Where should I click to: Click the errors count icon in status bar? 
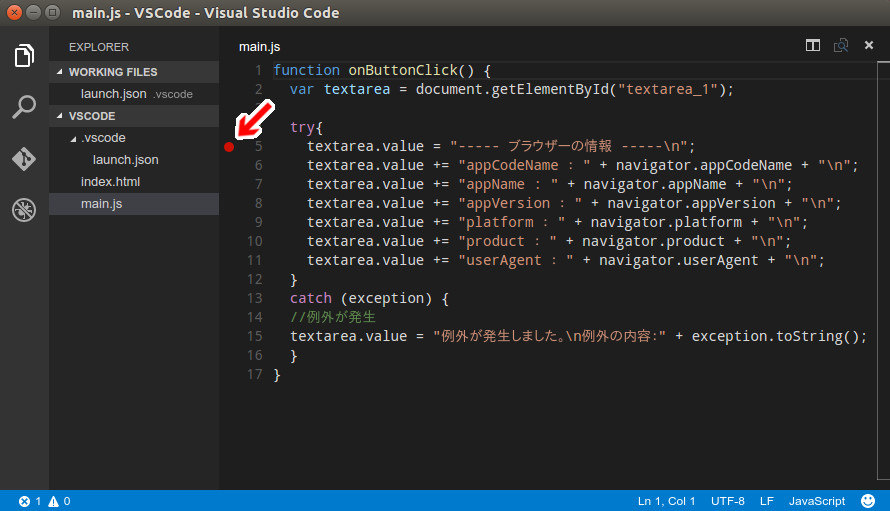pos(24,501)
